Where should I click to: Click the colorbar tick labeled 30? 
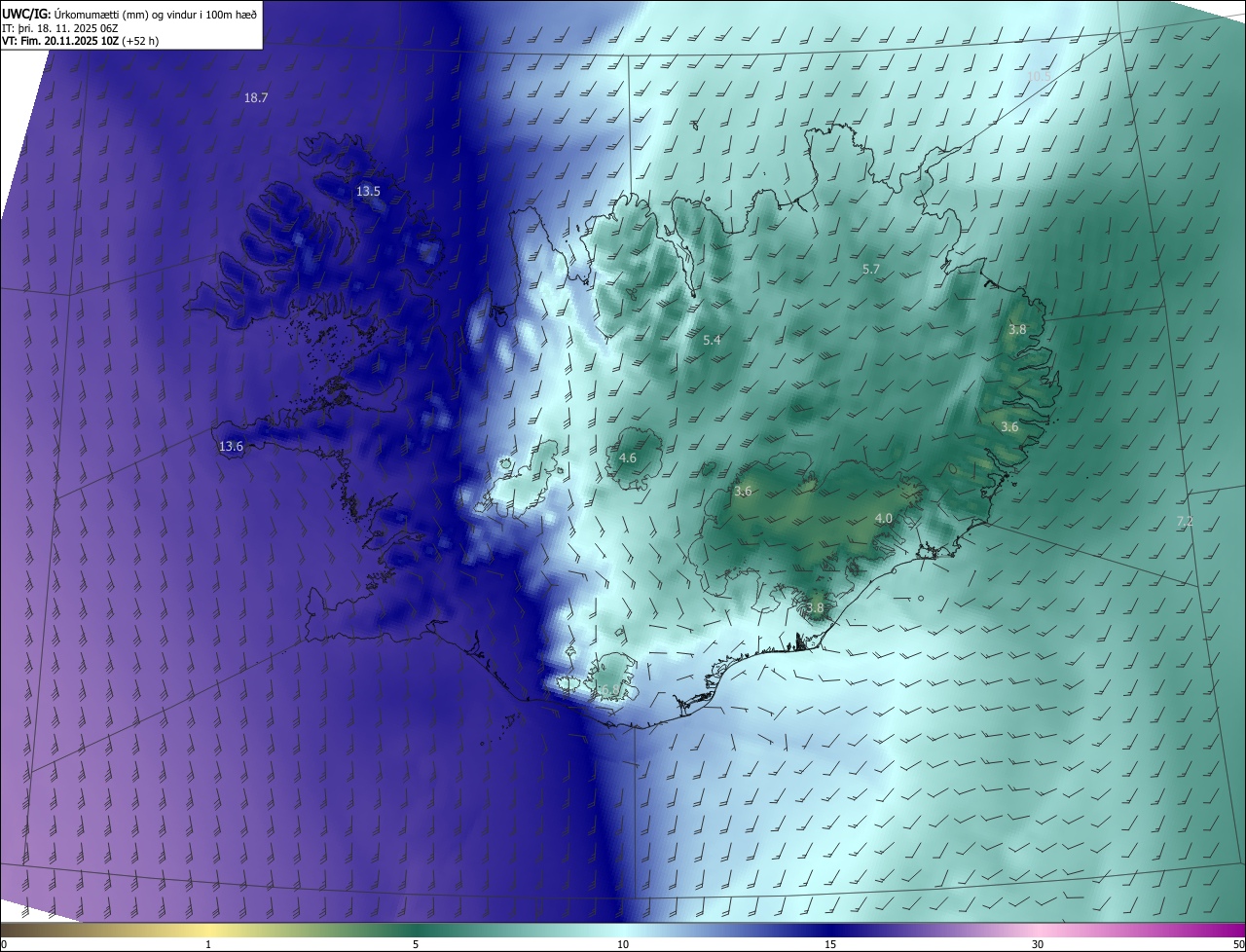pos(1038,944)
